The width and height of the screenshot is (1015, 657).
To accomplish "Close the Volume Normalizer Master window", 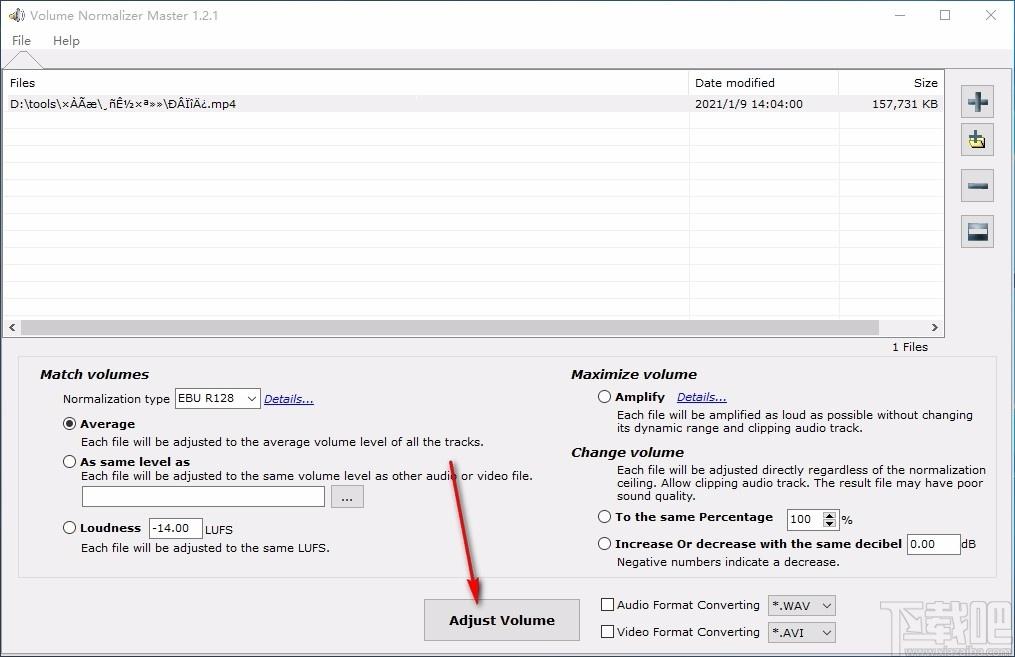I will [x=990, y=15].
